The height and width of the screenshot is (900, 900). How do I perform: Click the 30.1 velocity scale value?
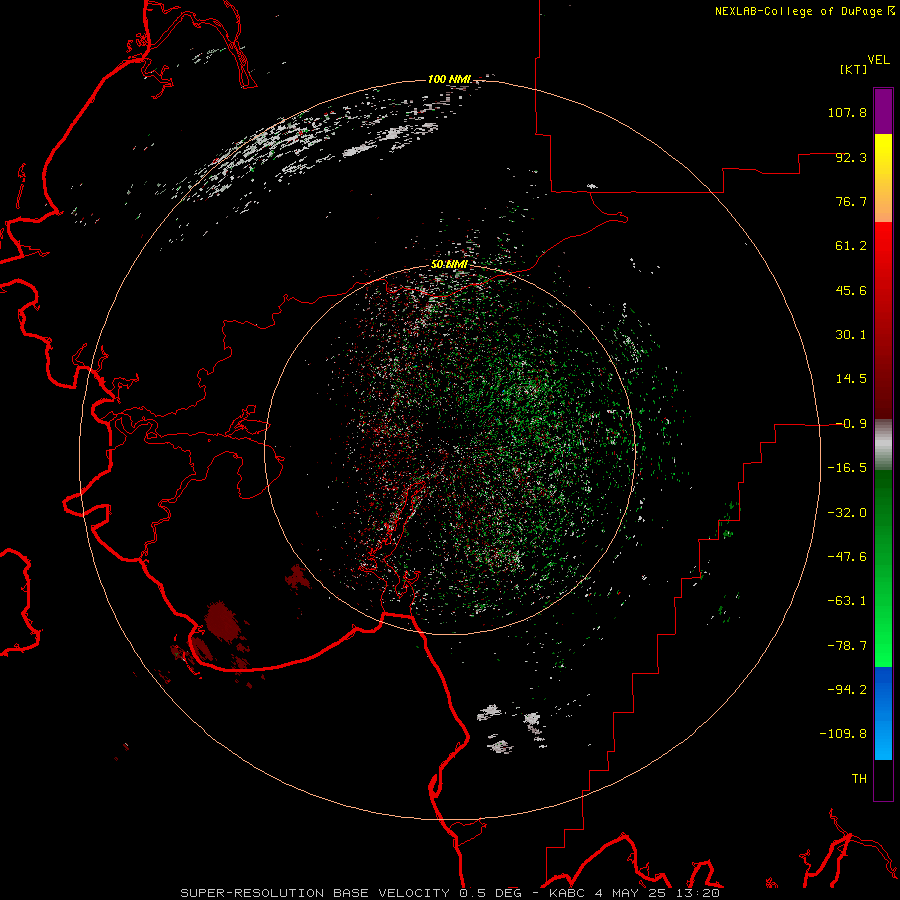tap(851, 335)
